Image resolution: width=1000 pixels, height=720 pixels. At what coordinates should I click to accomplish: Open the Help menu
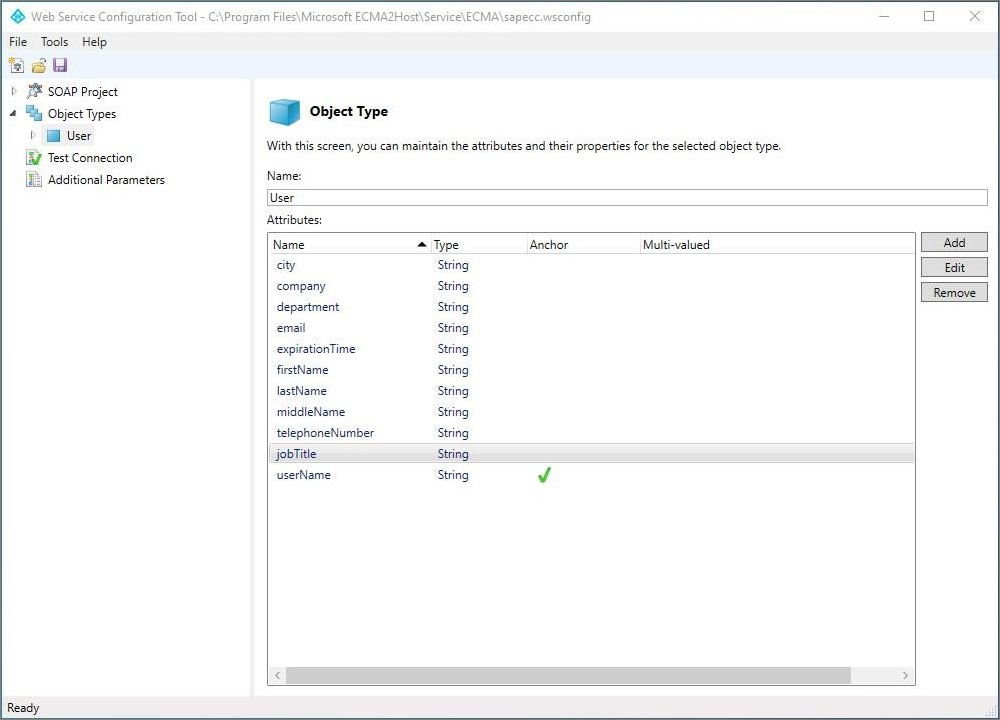(94, 42)
